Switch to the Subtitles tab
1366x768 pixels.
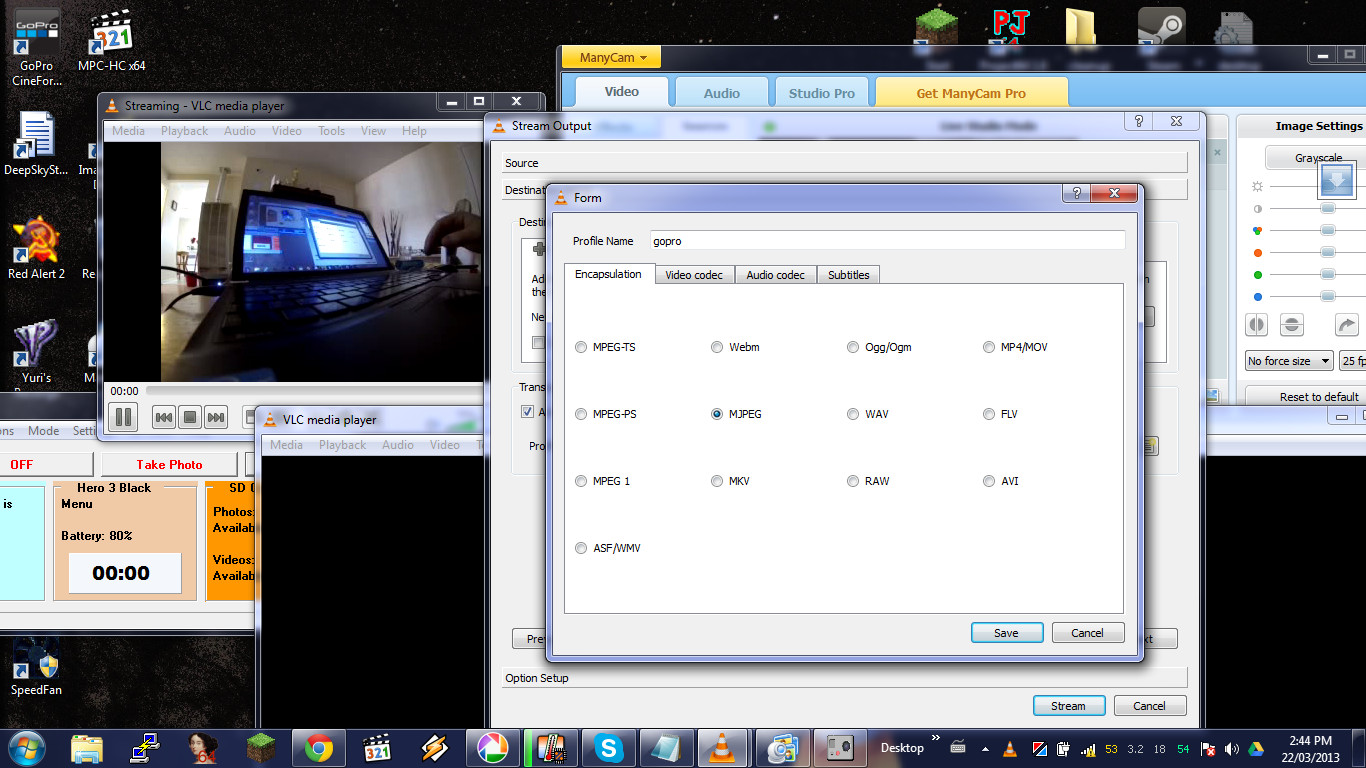click(848, 275)
